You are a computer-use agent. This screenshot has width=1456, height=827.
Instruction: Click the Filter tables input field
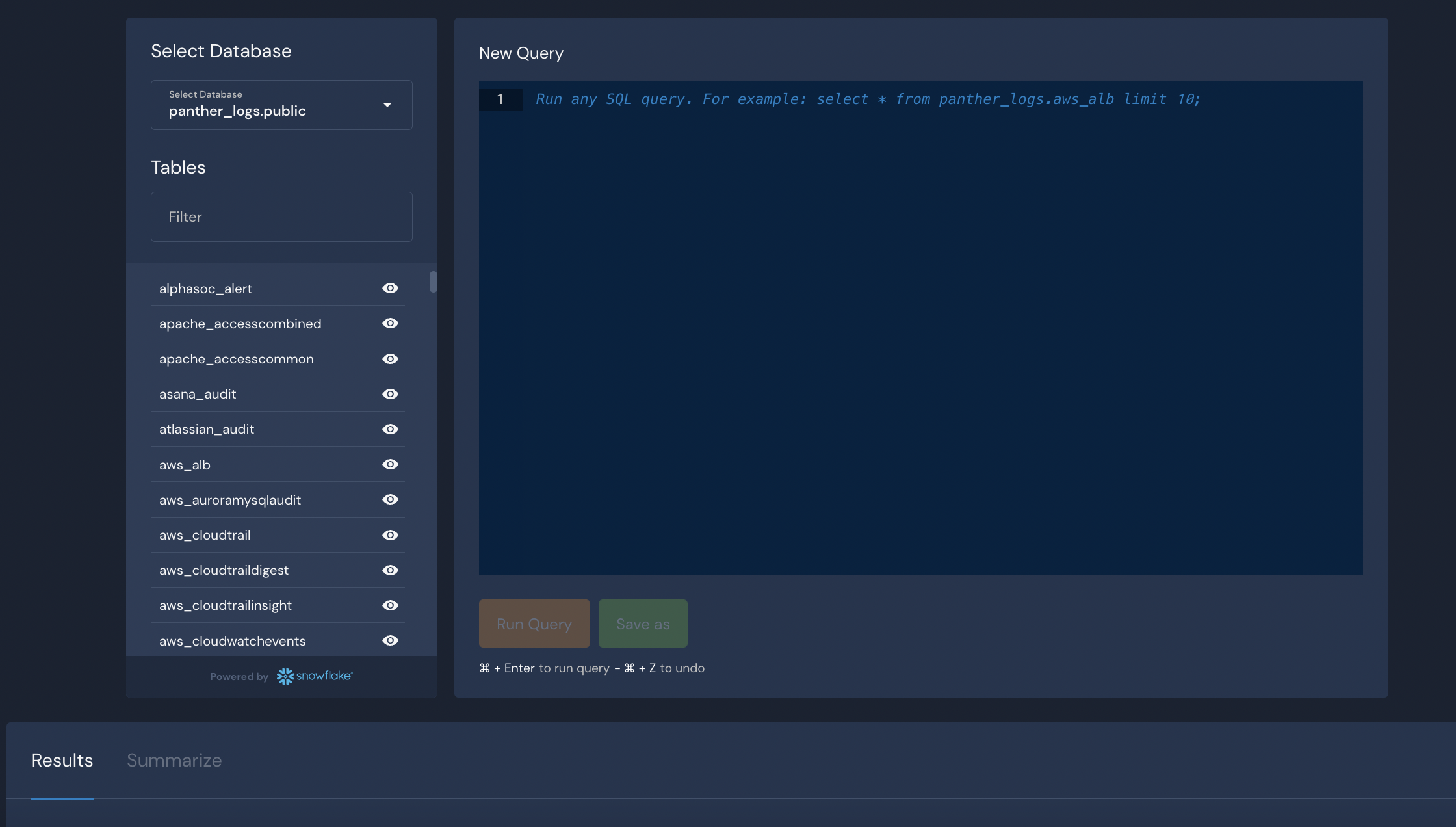281,217
